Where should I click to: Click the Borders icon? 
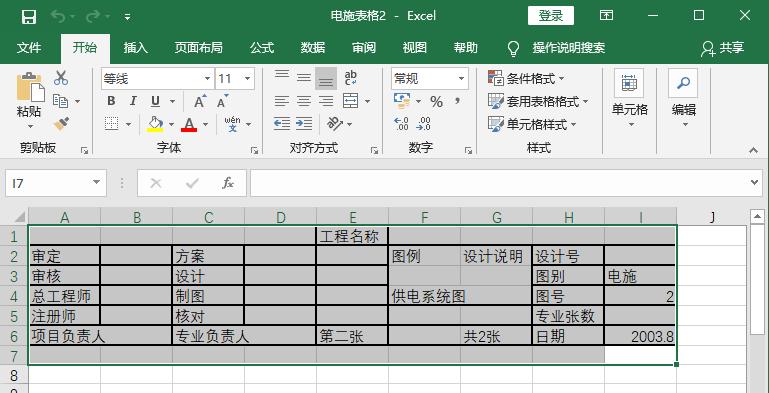pyautogui.click(x=112, y=124)
